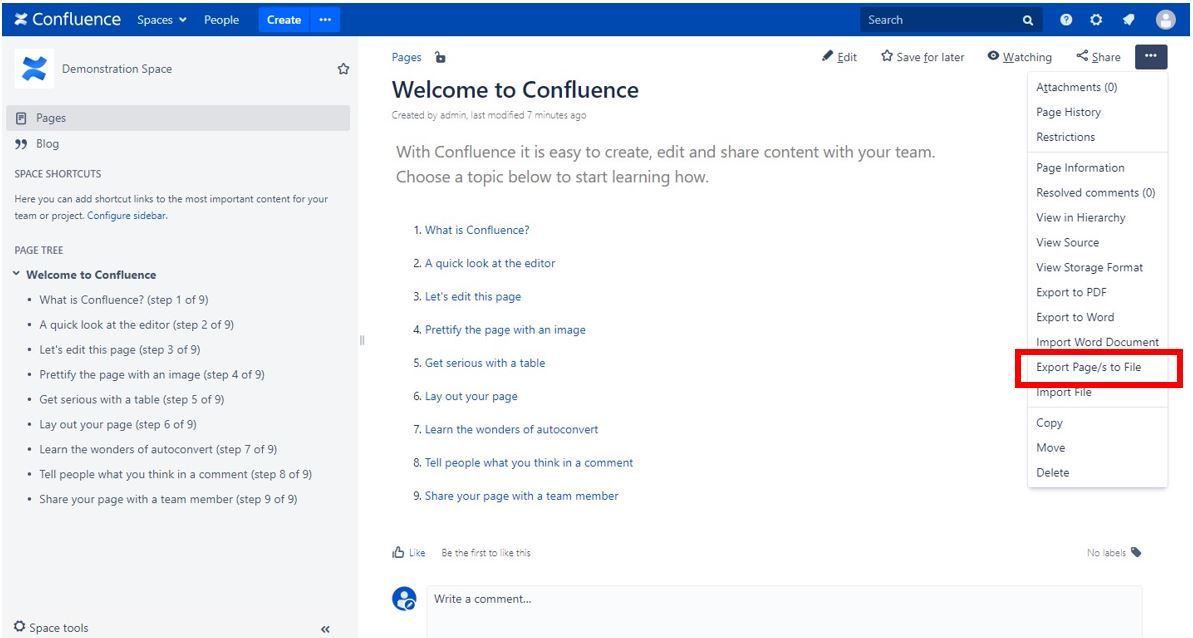Click the search magnifier icon
Screen dimensions: 1193x638
(x=1028, y=21)
